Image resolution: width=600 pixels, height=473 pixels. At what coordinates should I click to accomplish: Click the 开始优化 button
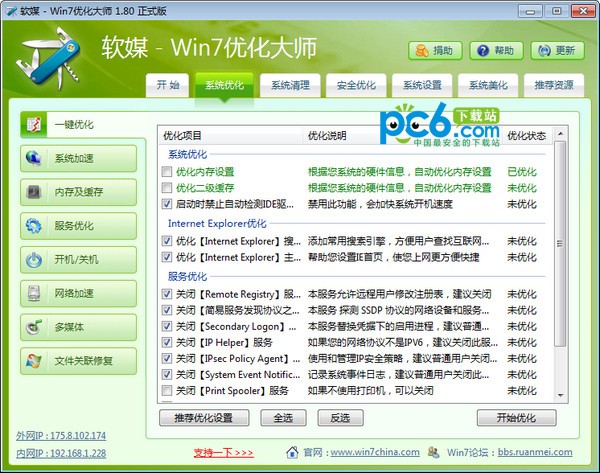[516, 418]
